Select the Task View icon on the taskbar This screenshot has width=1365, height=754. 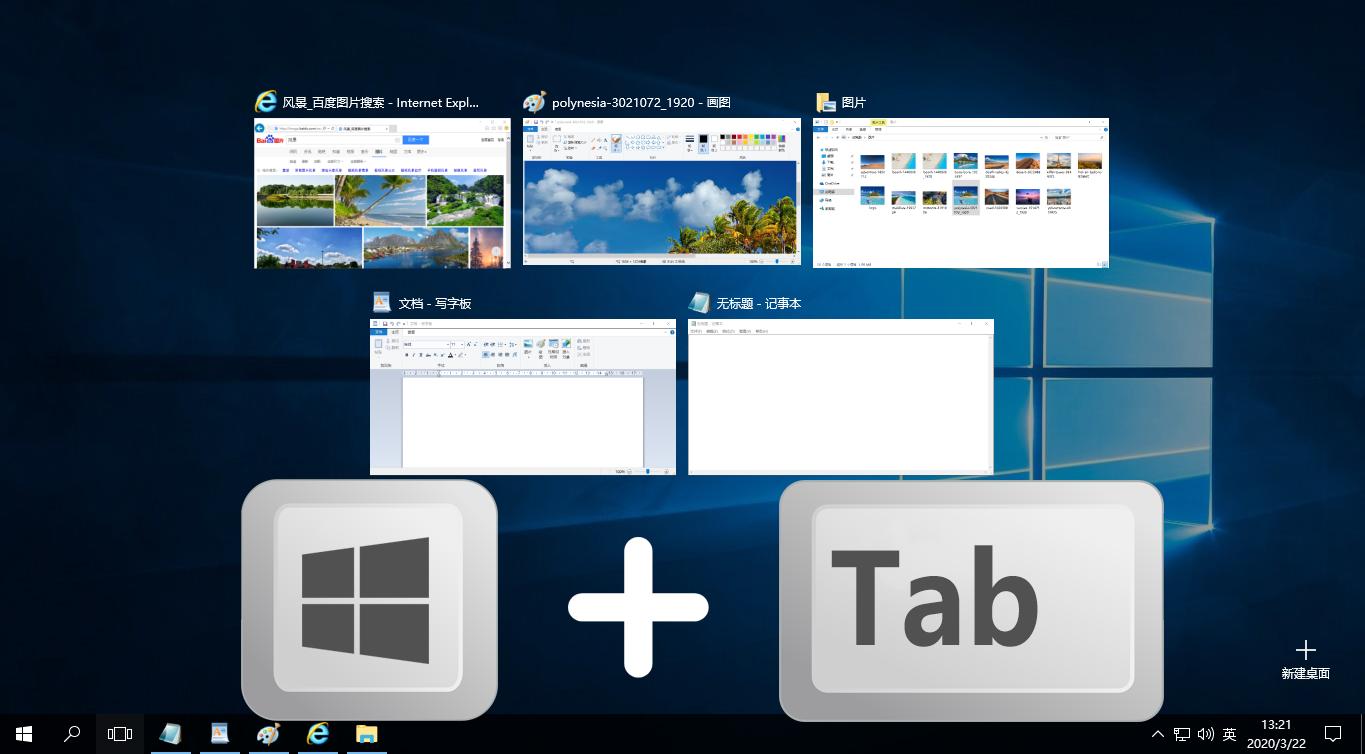[119, 733]
